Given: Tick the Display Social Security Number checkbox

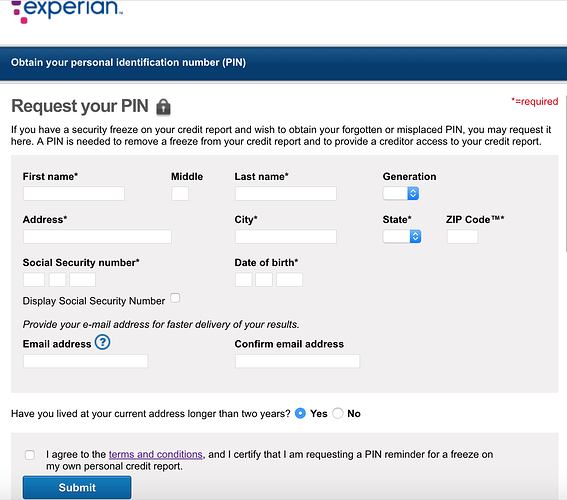Looking at the screenshot, I should 175,298.
